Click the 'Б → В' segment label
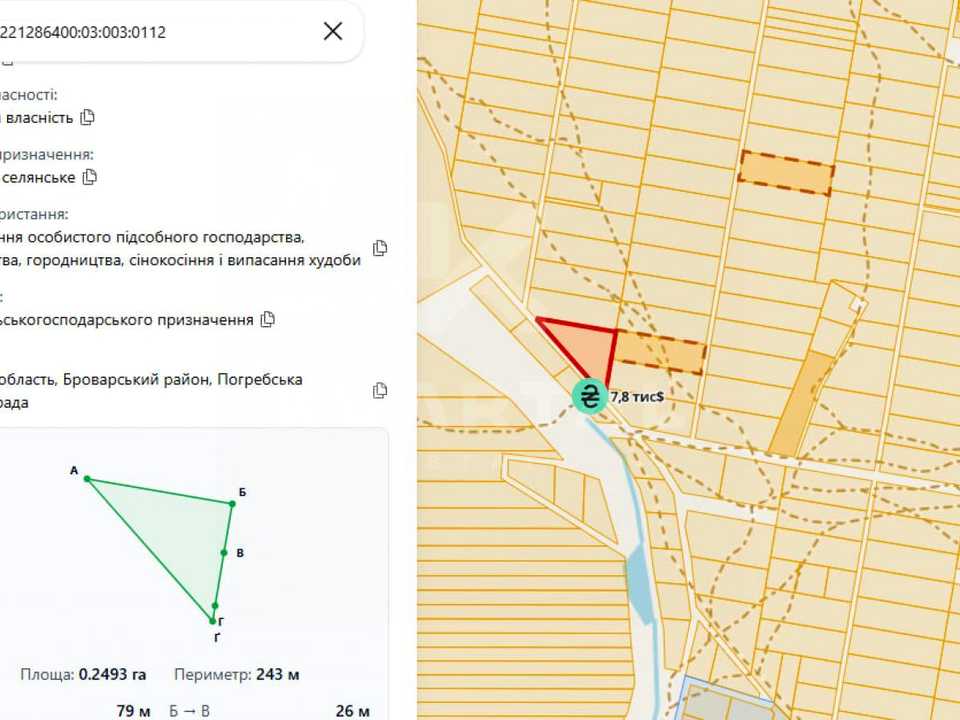The image size is (960, 720). coord(190,711)
